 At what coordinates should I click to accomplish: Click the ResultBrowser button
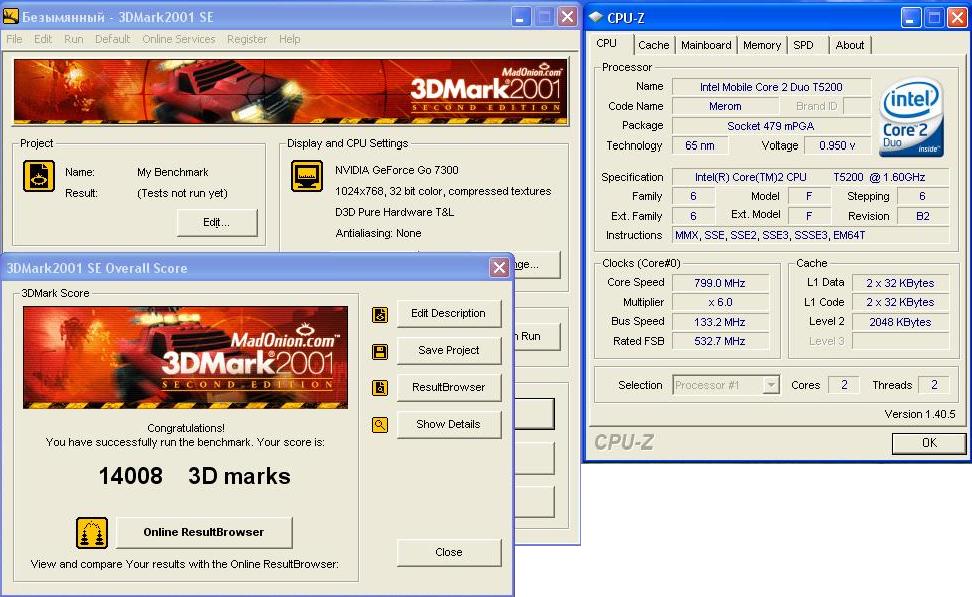(x=449, y=387)
